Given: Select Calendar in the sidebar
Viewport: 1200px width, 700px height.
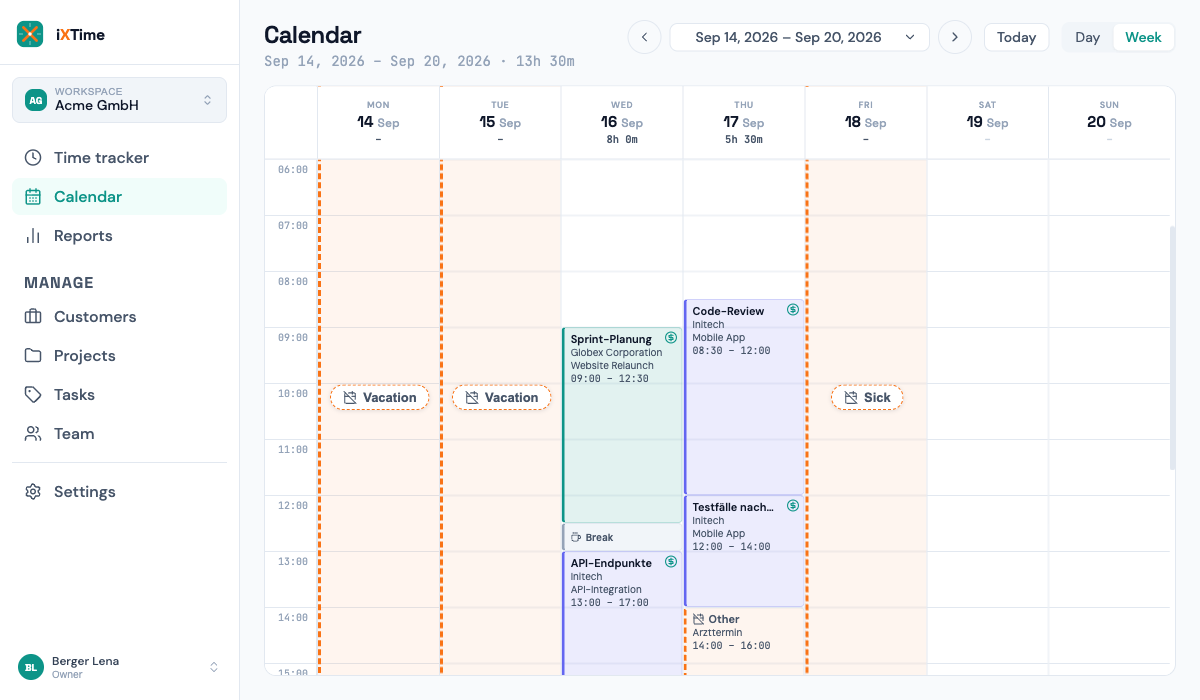Looking at the screenshot, I should (119, 197).
